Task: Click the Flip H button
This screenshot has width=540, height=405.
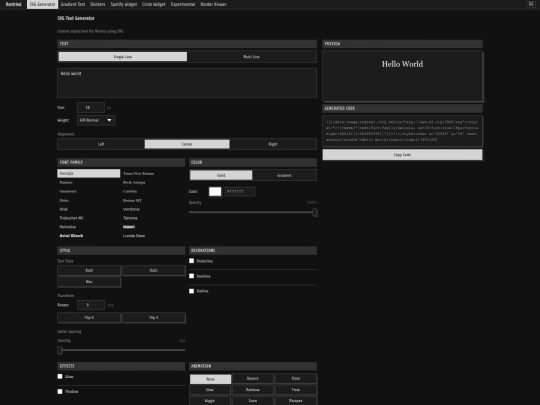Action: coord(89,318)
